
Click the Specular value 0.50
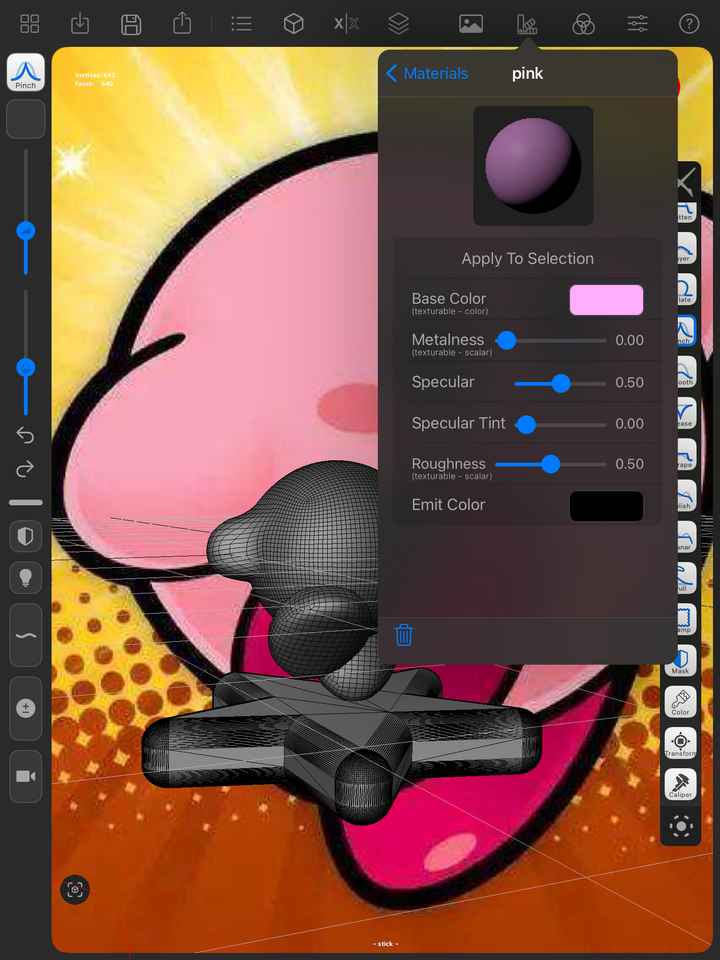tap(629, 383)
